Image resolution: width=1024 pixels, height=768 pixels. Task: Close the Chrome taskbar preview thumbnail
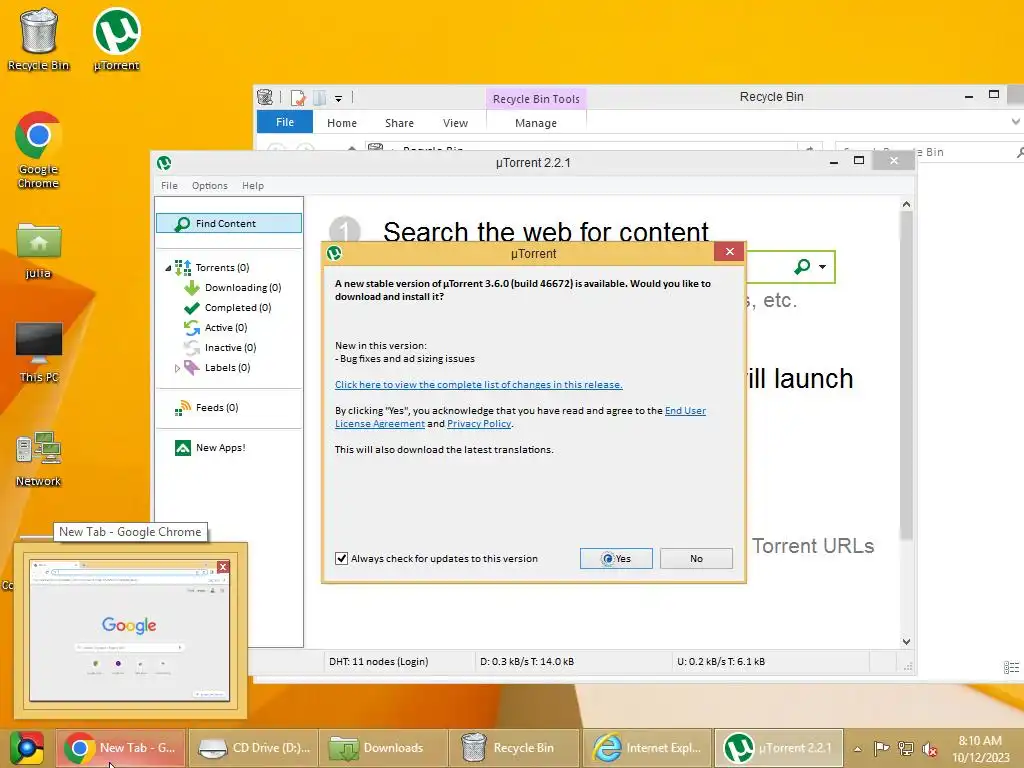[x=223, y=566]
